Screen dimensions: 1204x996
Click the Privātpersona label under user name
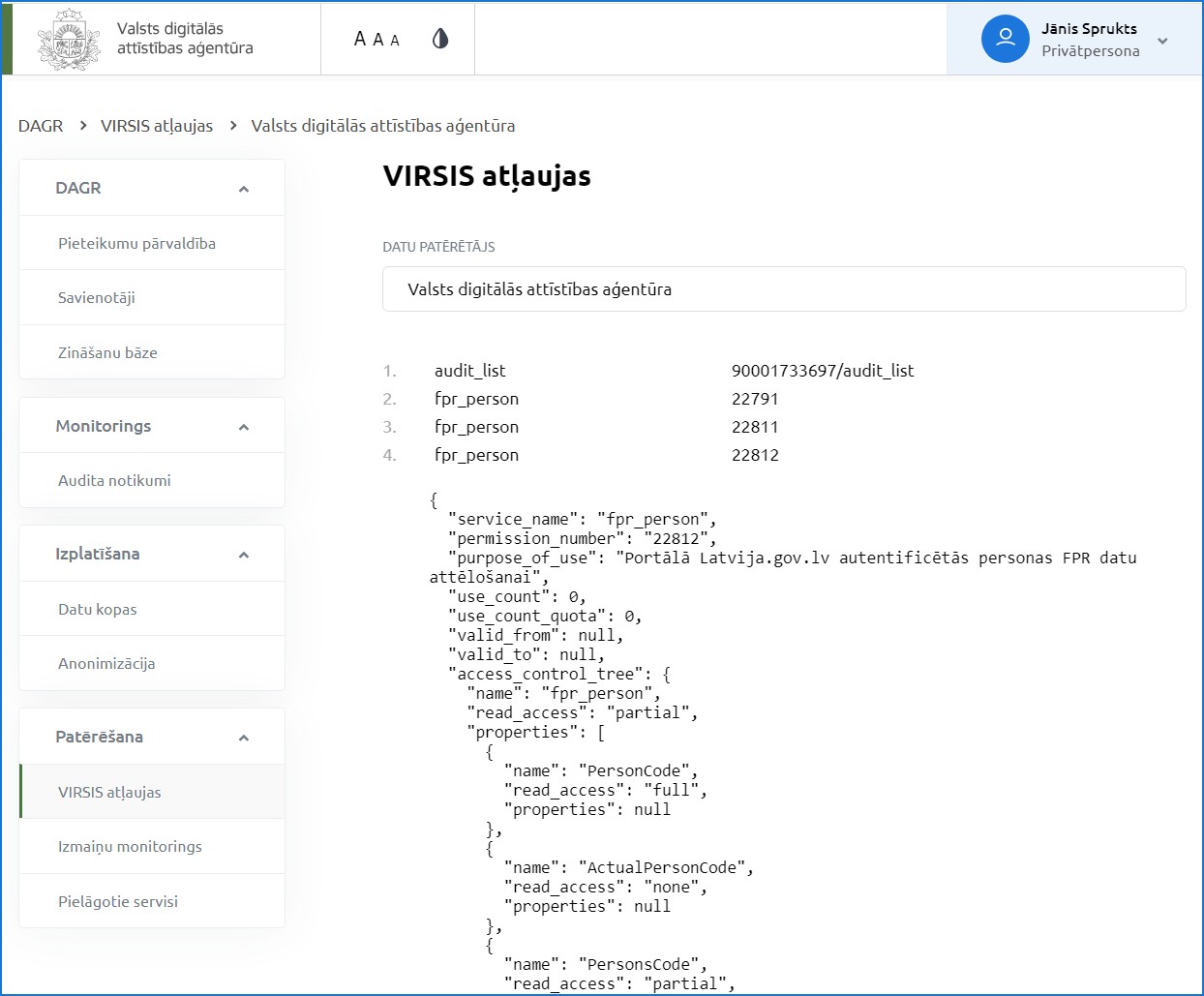(x=1091, y=51)
